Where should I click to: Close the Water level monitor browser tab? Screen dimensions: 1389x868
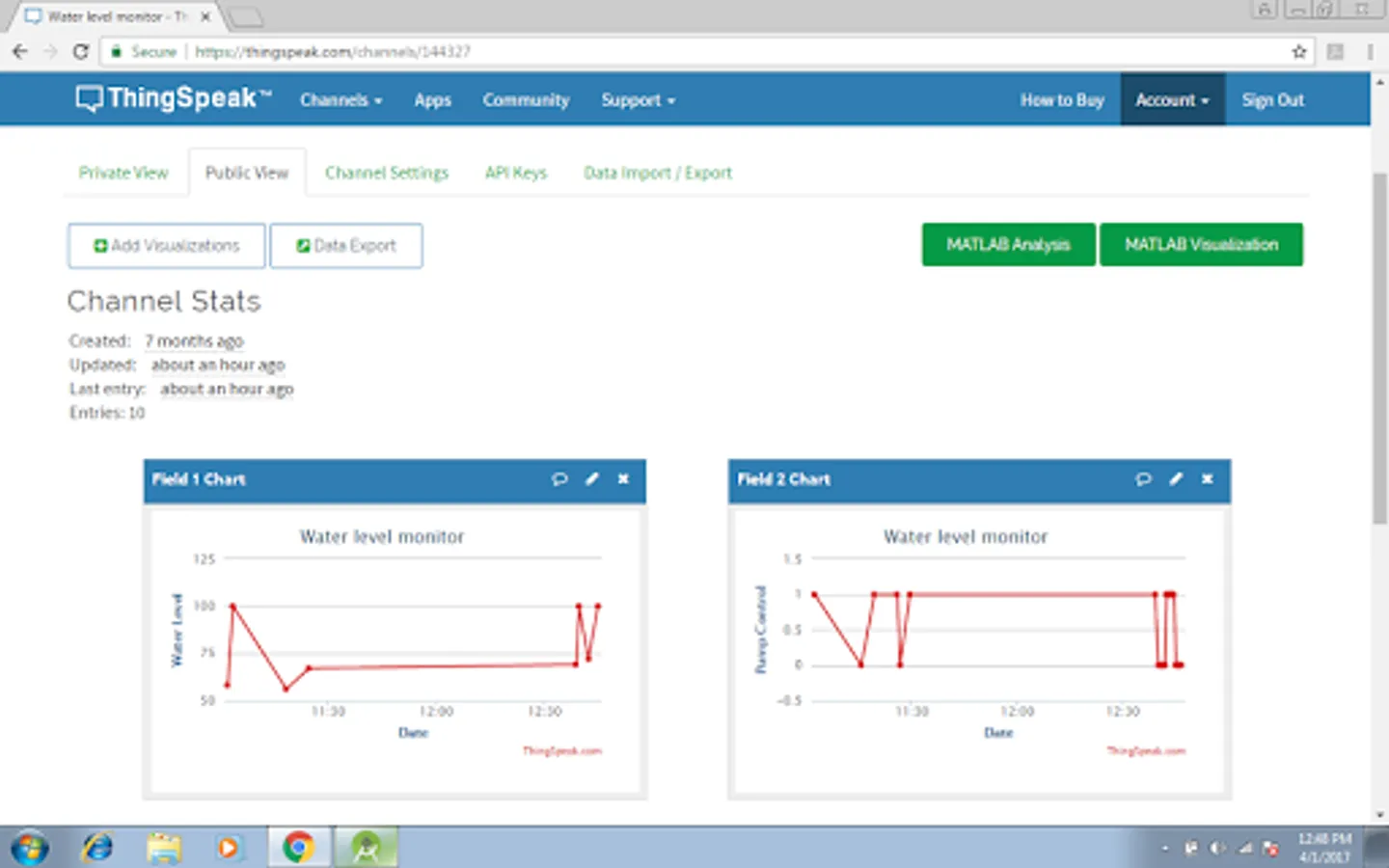(205, 16)
